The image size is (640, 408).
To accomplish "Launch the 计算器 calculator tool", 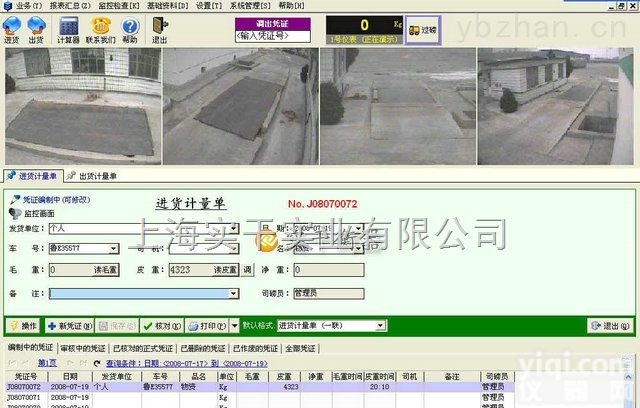I will 68,29.
